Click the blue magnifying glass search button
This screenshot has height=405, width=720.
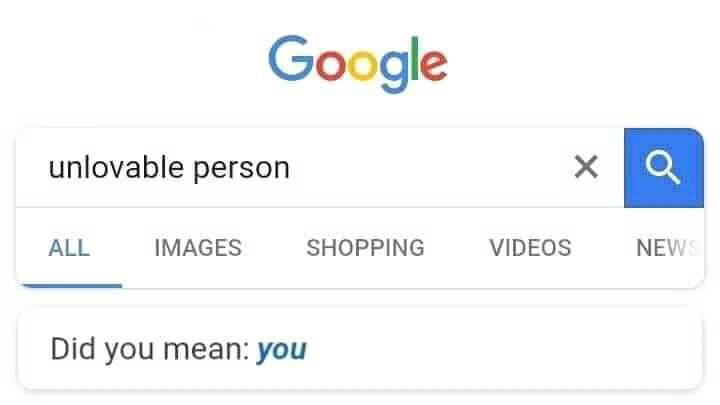[x=664, y=168]
